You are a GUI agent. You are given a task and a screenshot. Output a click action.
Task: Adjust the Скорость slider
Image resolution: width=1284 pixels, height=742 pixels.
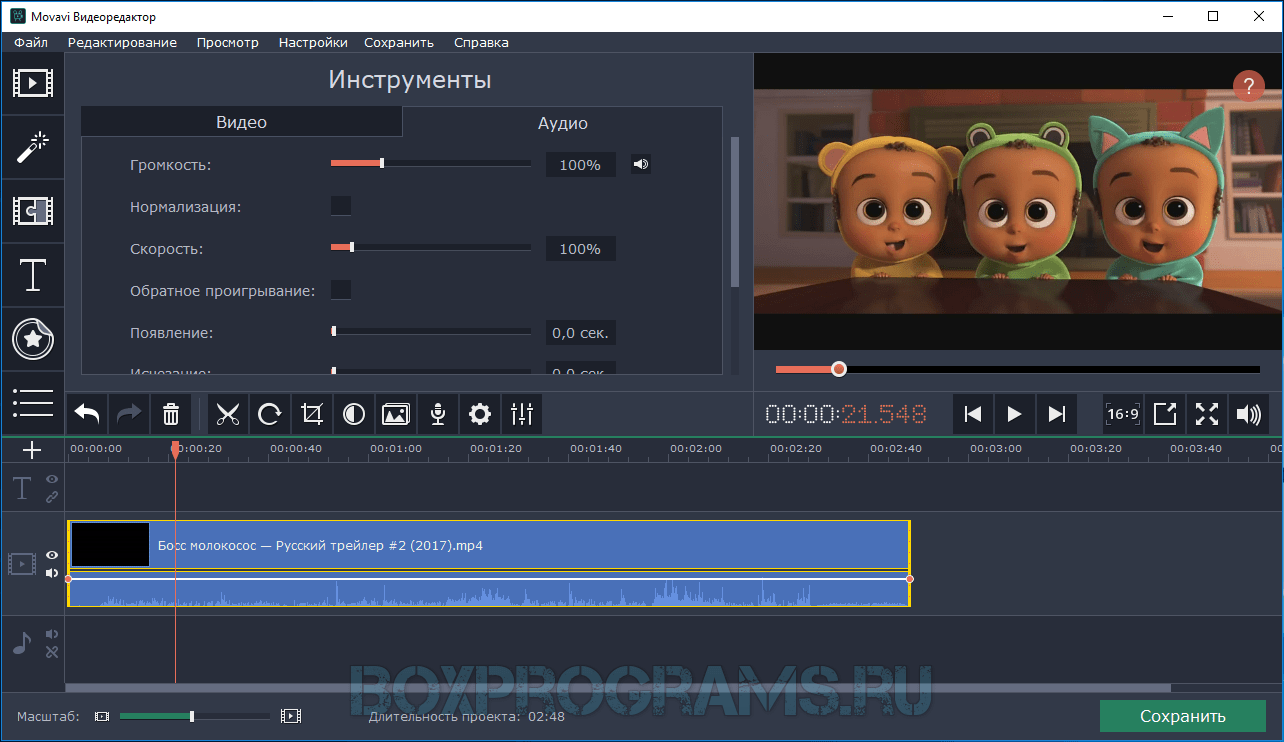click(x=431, y=247)
